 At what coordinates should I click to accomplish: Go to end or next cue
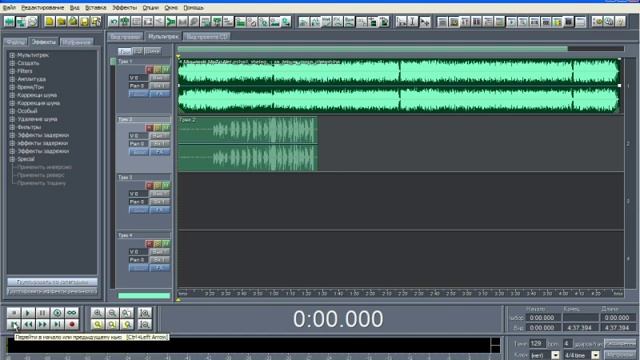(57, 324)
